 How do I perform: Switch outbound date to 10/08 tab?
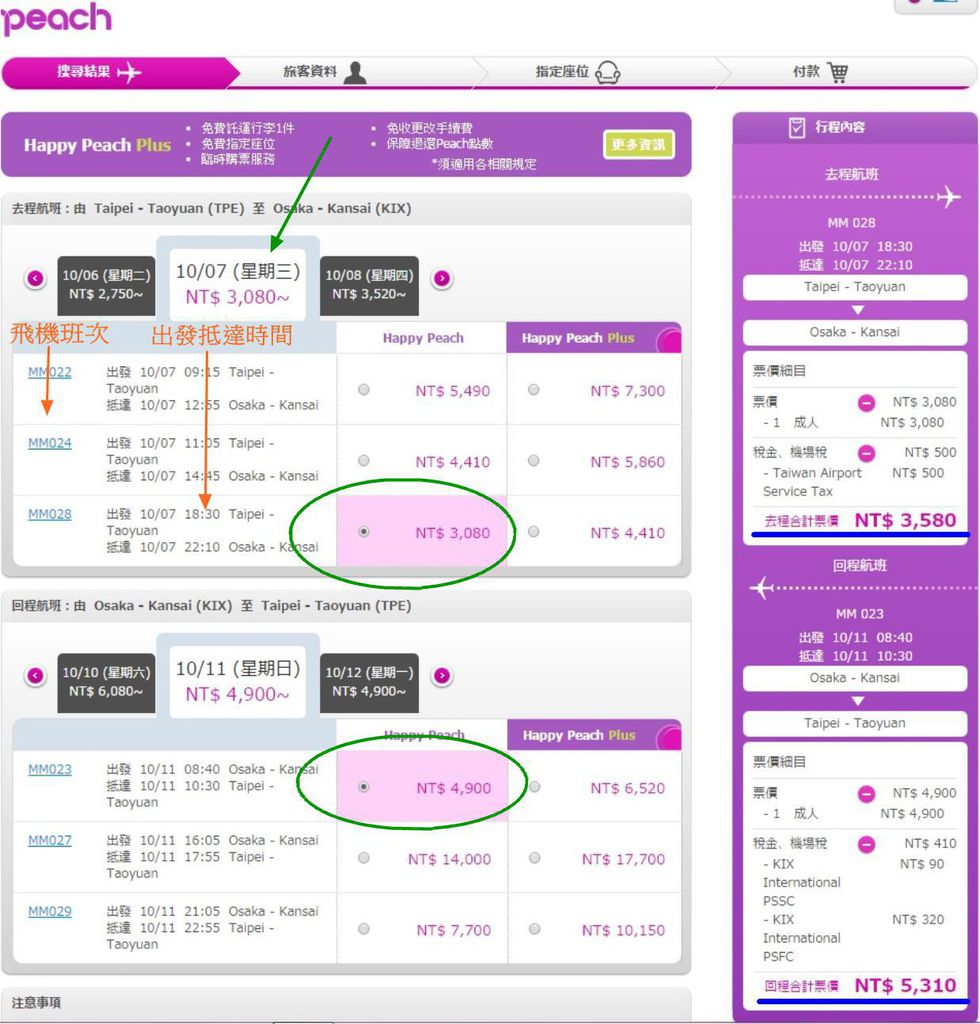[x=370, y=285]
